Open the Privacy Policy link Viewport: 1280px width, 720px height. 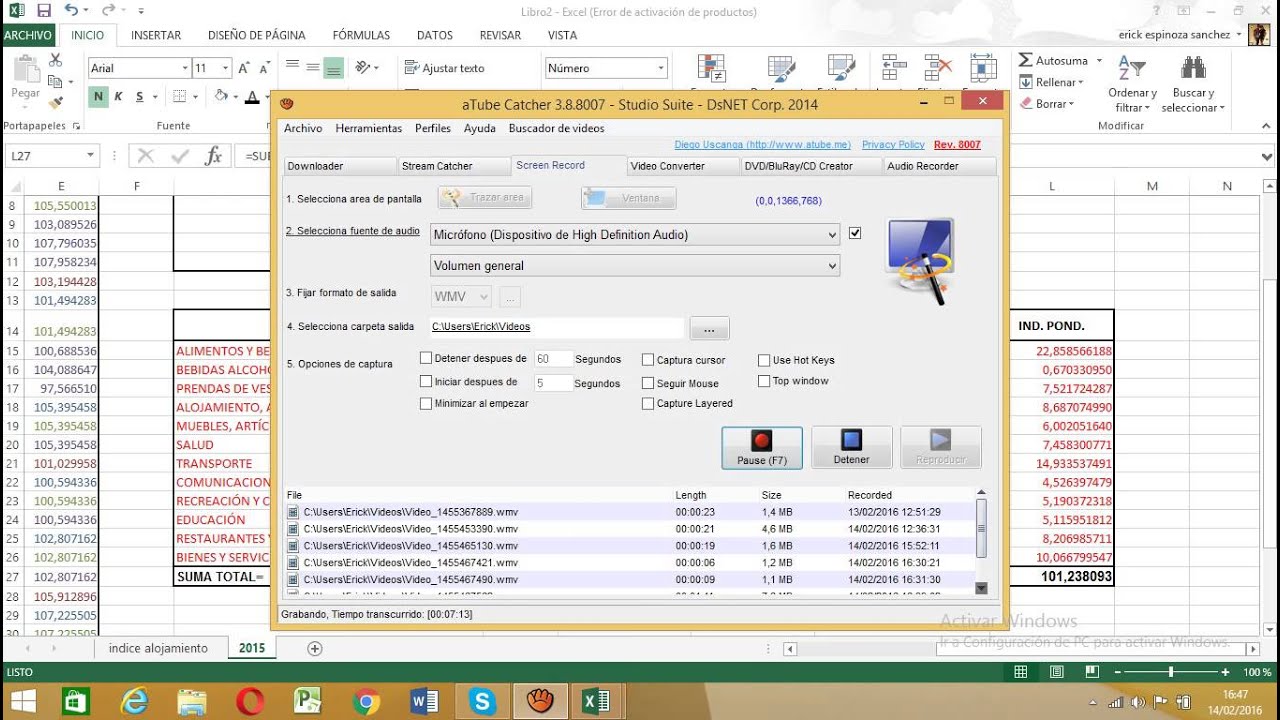[x=893, y=145]
